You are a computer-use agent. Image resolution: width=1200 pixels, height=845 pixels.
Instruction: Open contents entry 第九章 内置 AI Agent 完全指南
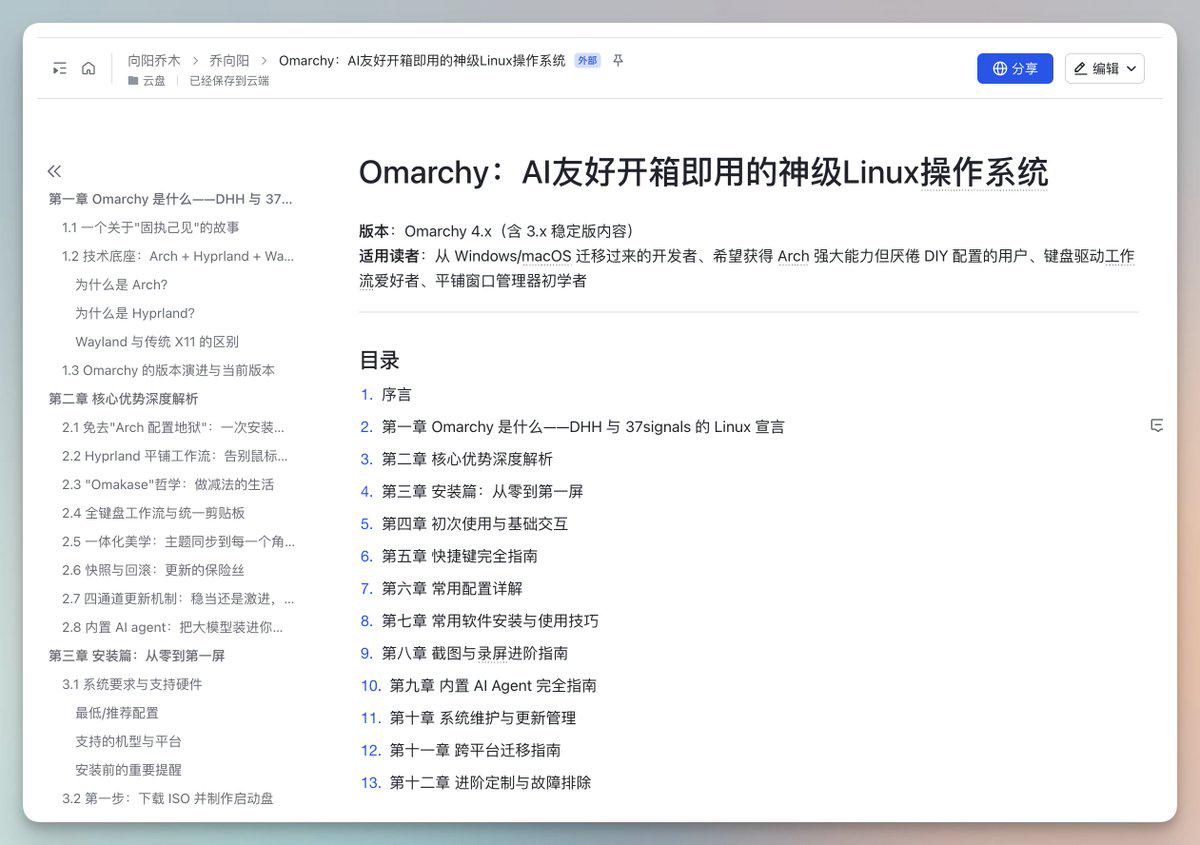pyautogui.click(x=493, y=685)
